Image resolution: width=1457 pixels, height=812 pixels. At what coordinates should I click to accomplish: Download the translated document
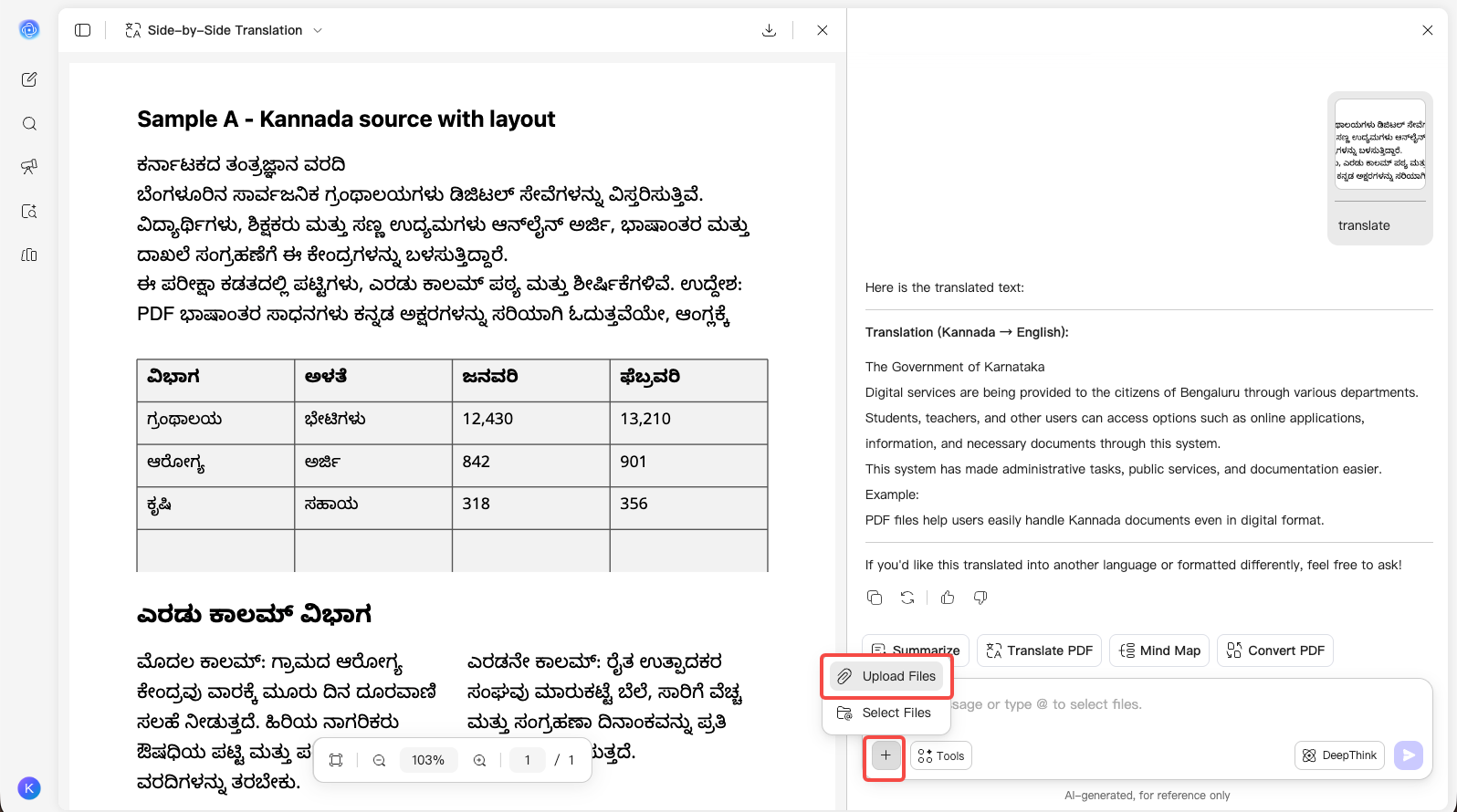[x=770, y=30]
